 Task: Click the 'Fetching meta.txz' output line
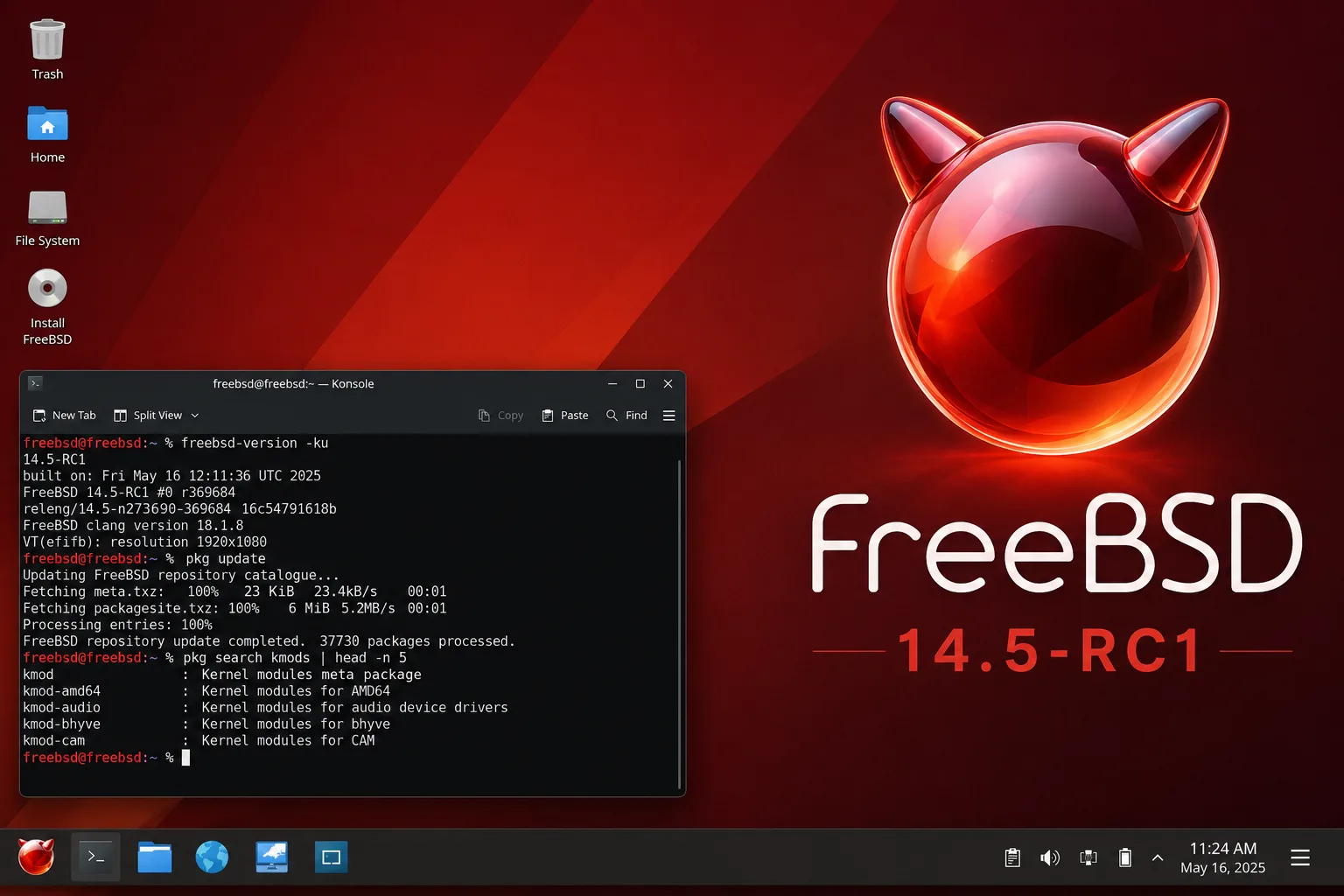234,592
